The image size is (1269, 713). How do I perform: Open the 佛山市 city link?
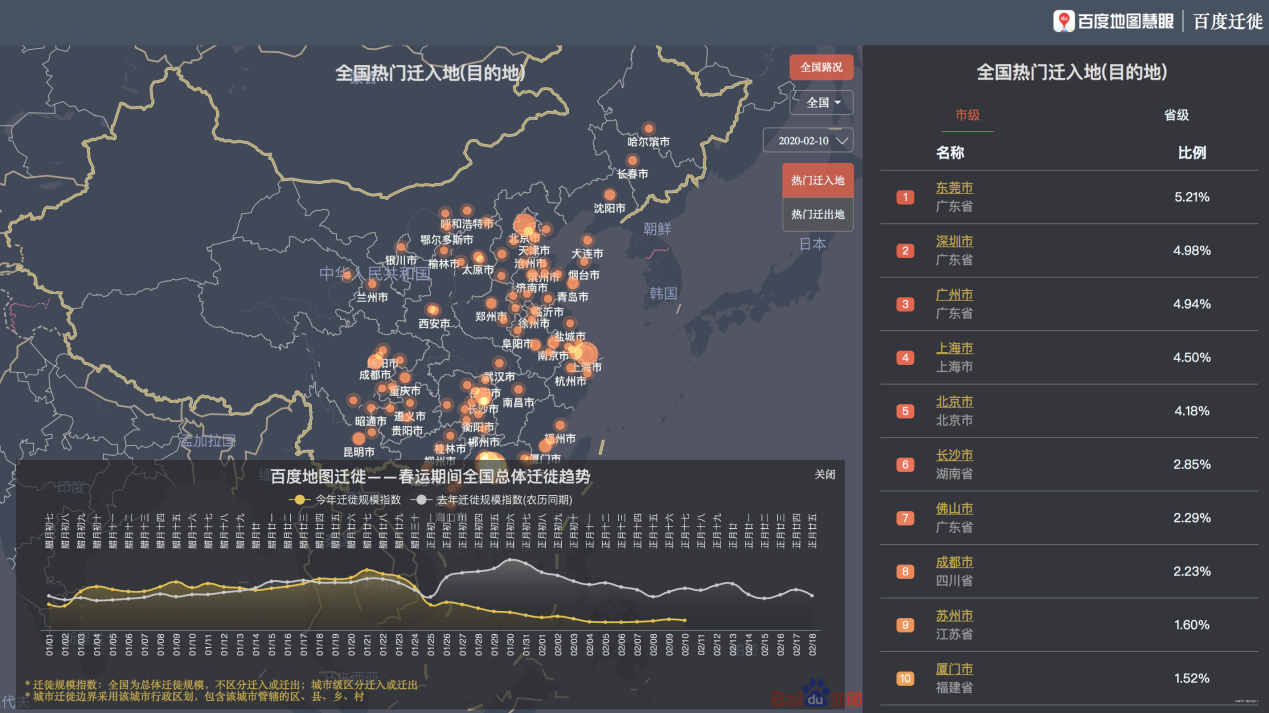(954, 509)
